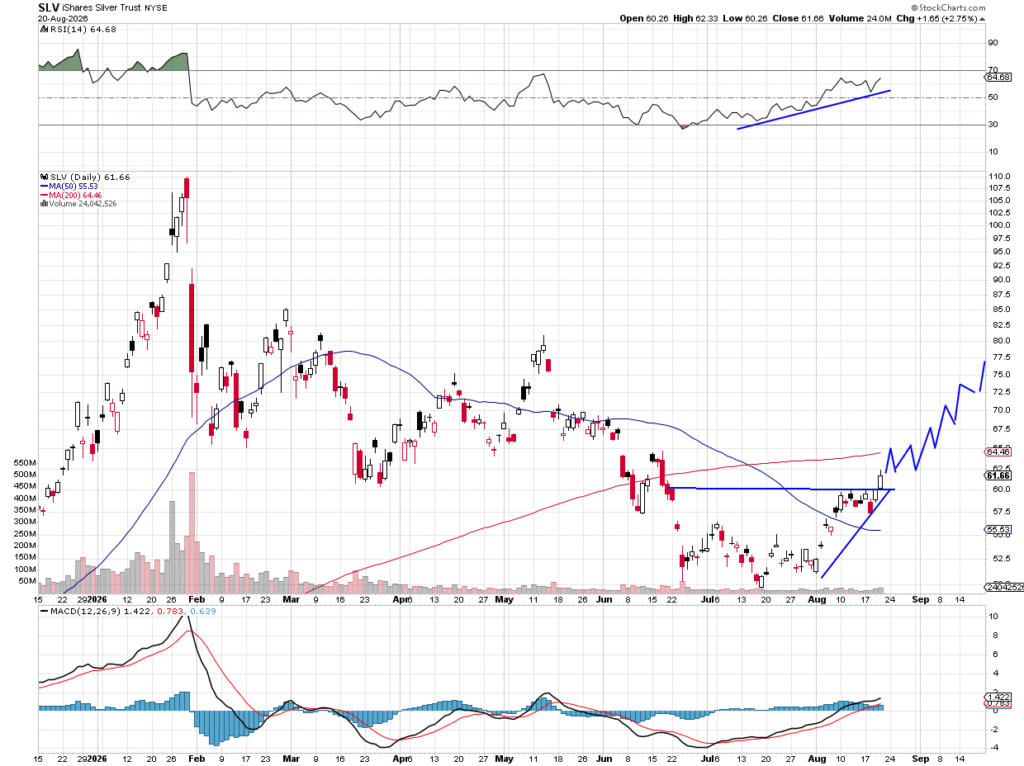Click the 250M volume axis label
1024x766 pixels.
25,534
